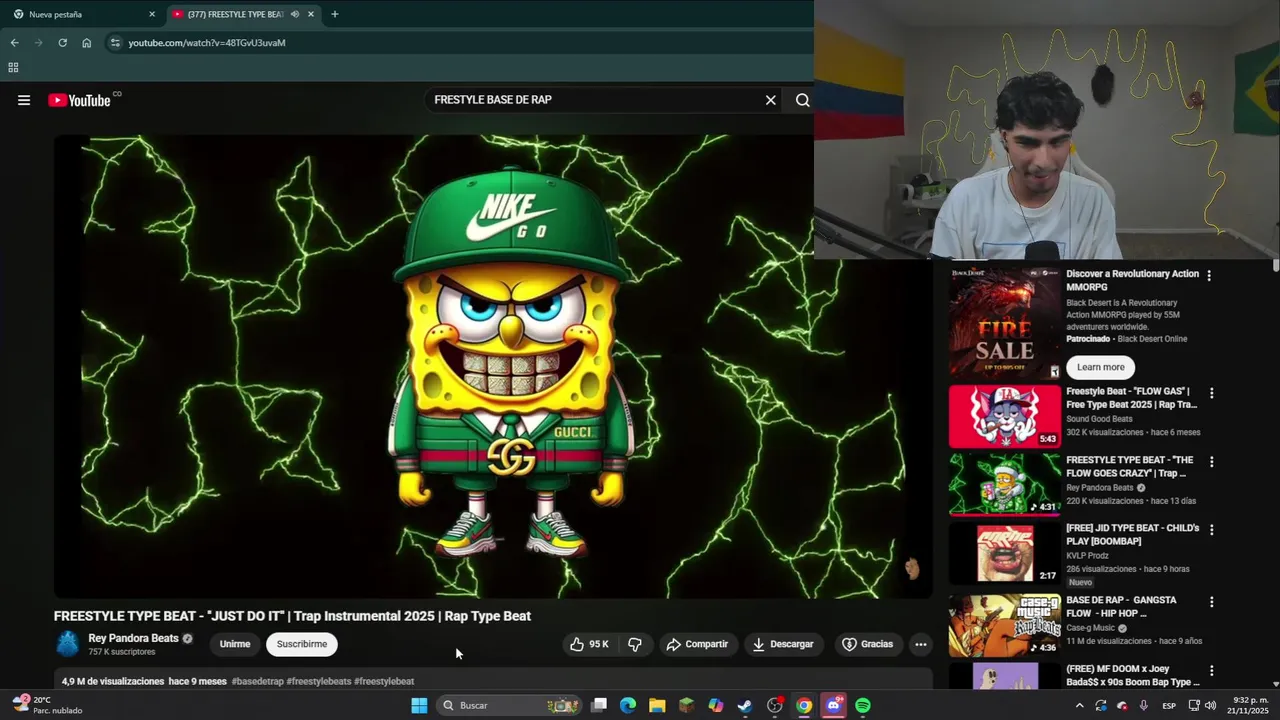Screen dimensions: 1280x720
Task: Reload the current page
Action: [x=62, y=43]
